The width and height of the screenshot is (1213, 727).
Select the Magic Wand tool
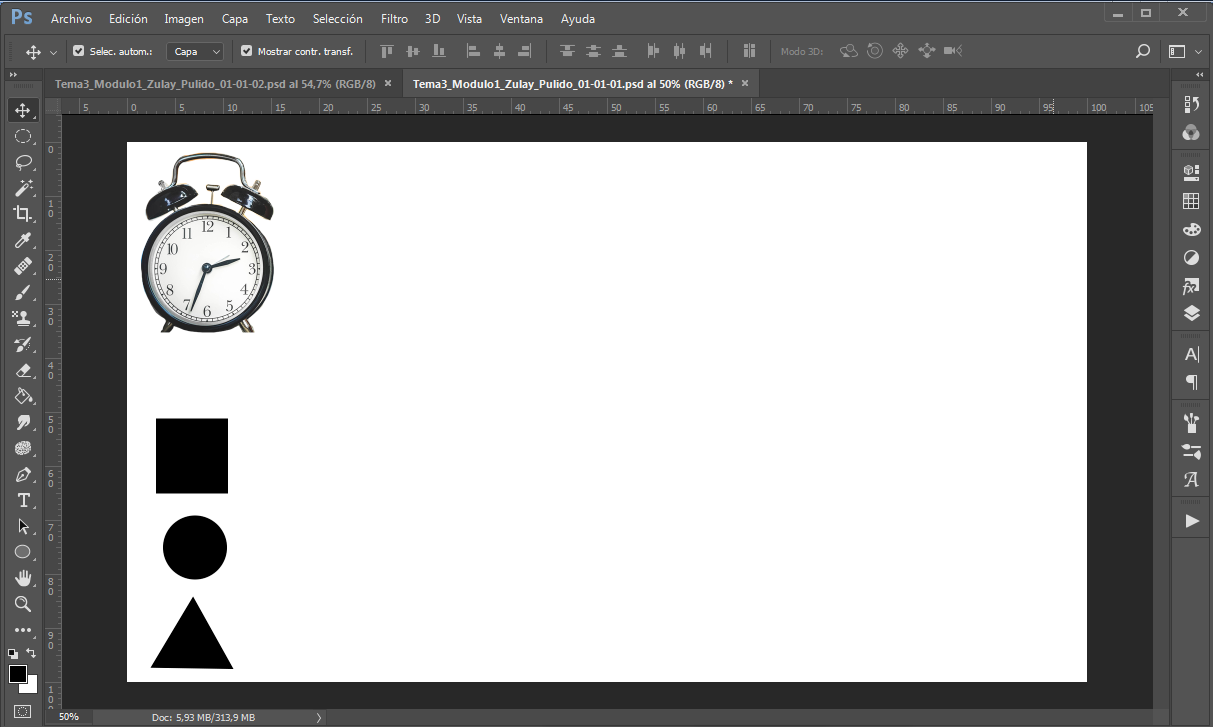pos(22,188)
